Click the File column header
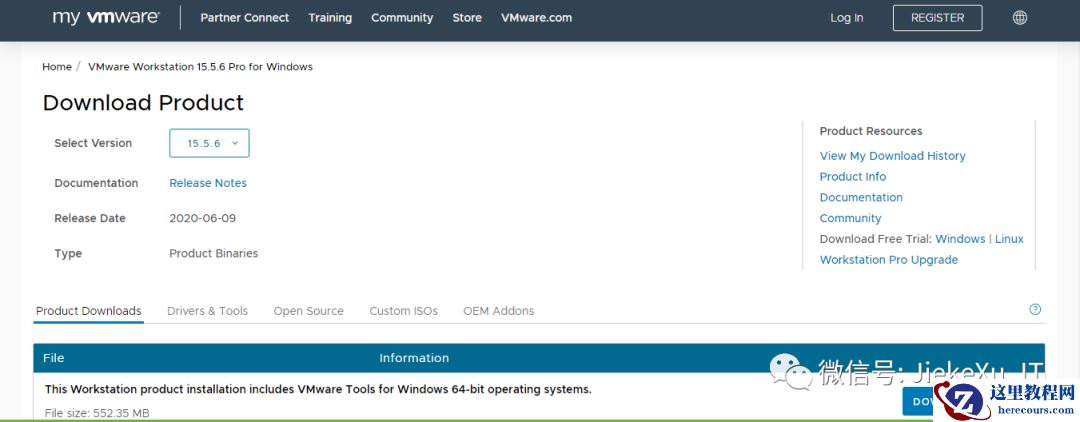Viewport: 1080px width, 422px height. tap(54, 358)
